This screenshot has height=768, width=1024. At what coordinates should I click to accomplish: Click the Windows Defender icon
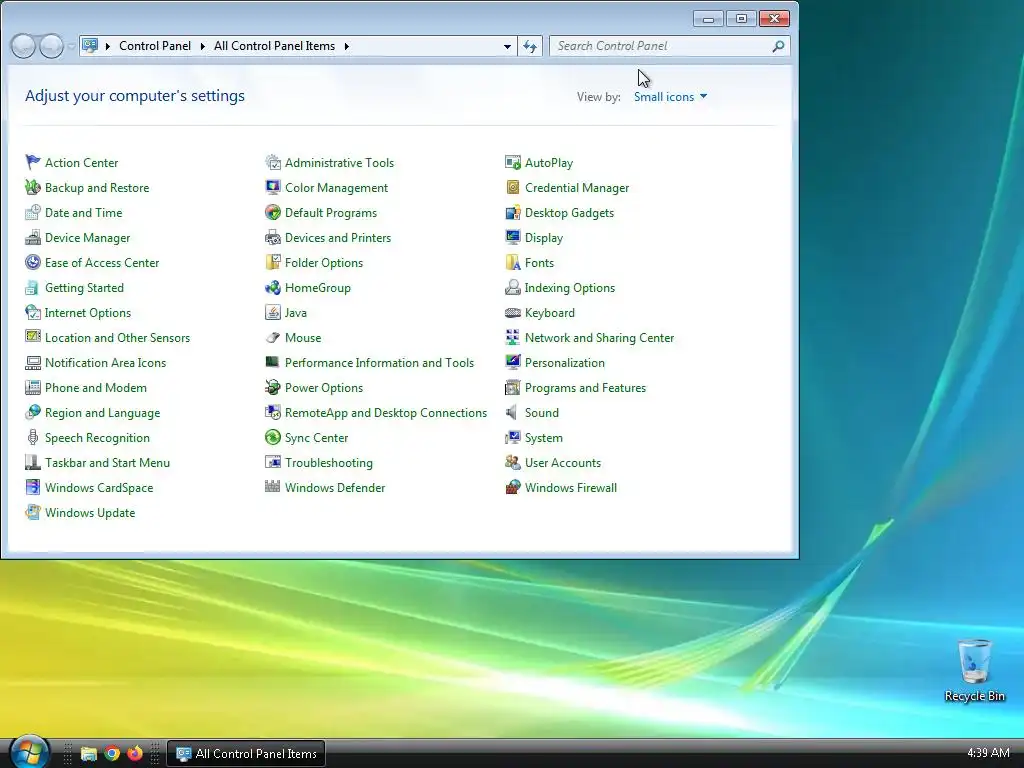pos(273,487)
